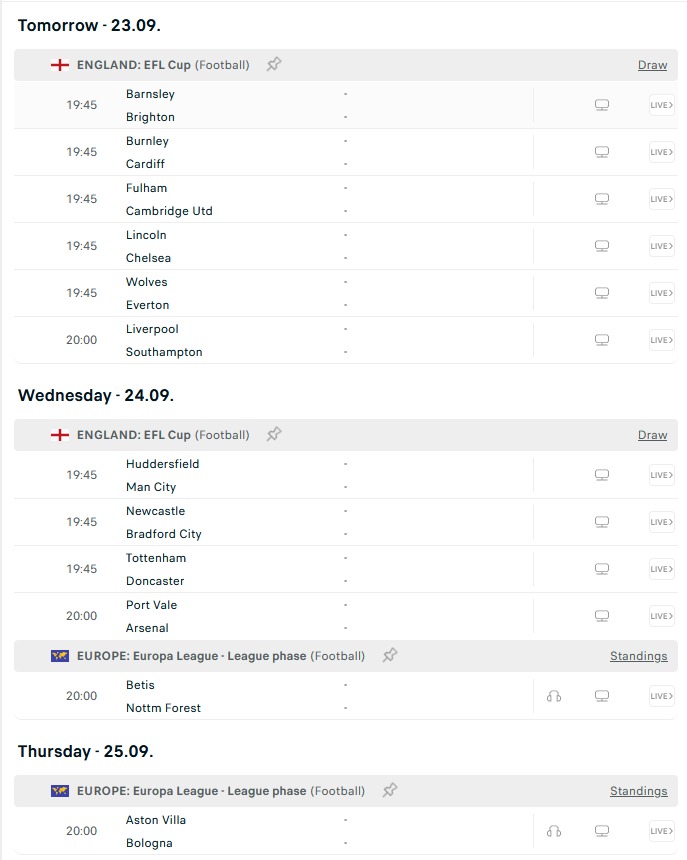Click the LIVE icon for Liverpool vs Southampton

point(661,340)
